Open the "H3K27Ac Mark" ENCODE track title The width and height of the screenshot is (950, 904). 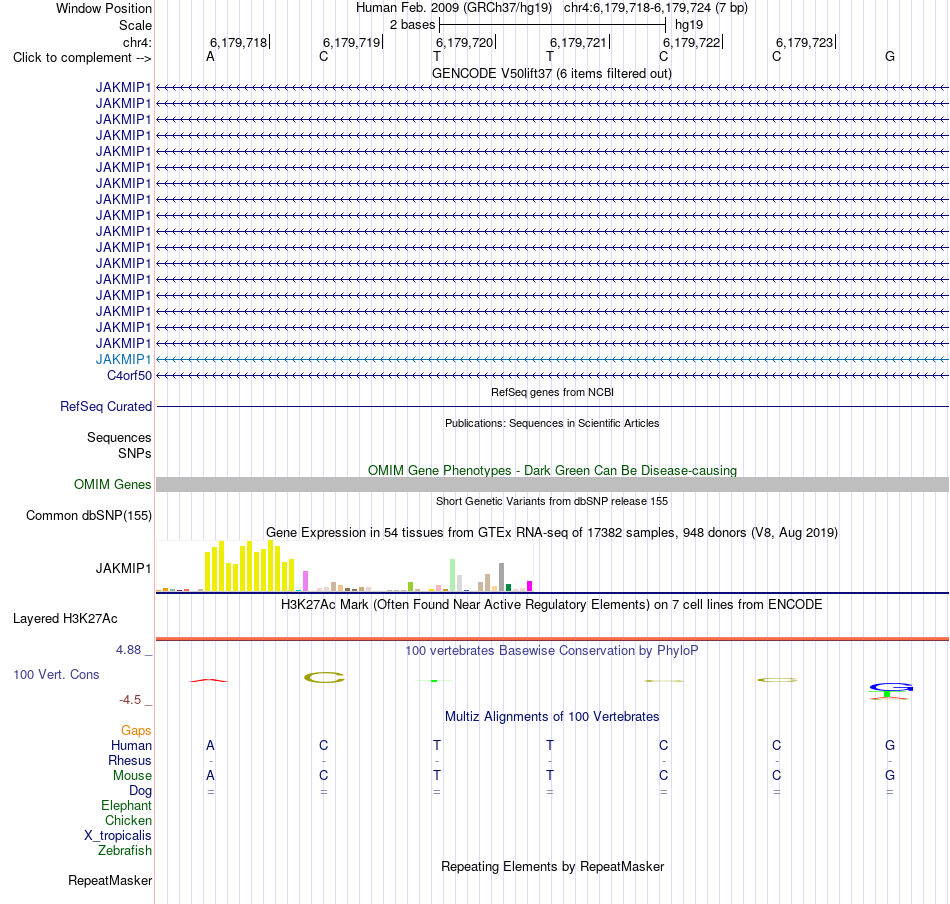coord(552,605)
